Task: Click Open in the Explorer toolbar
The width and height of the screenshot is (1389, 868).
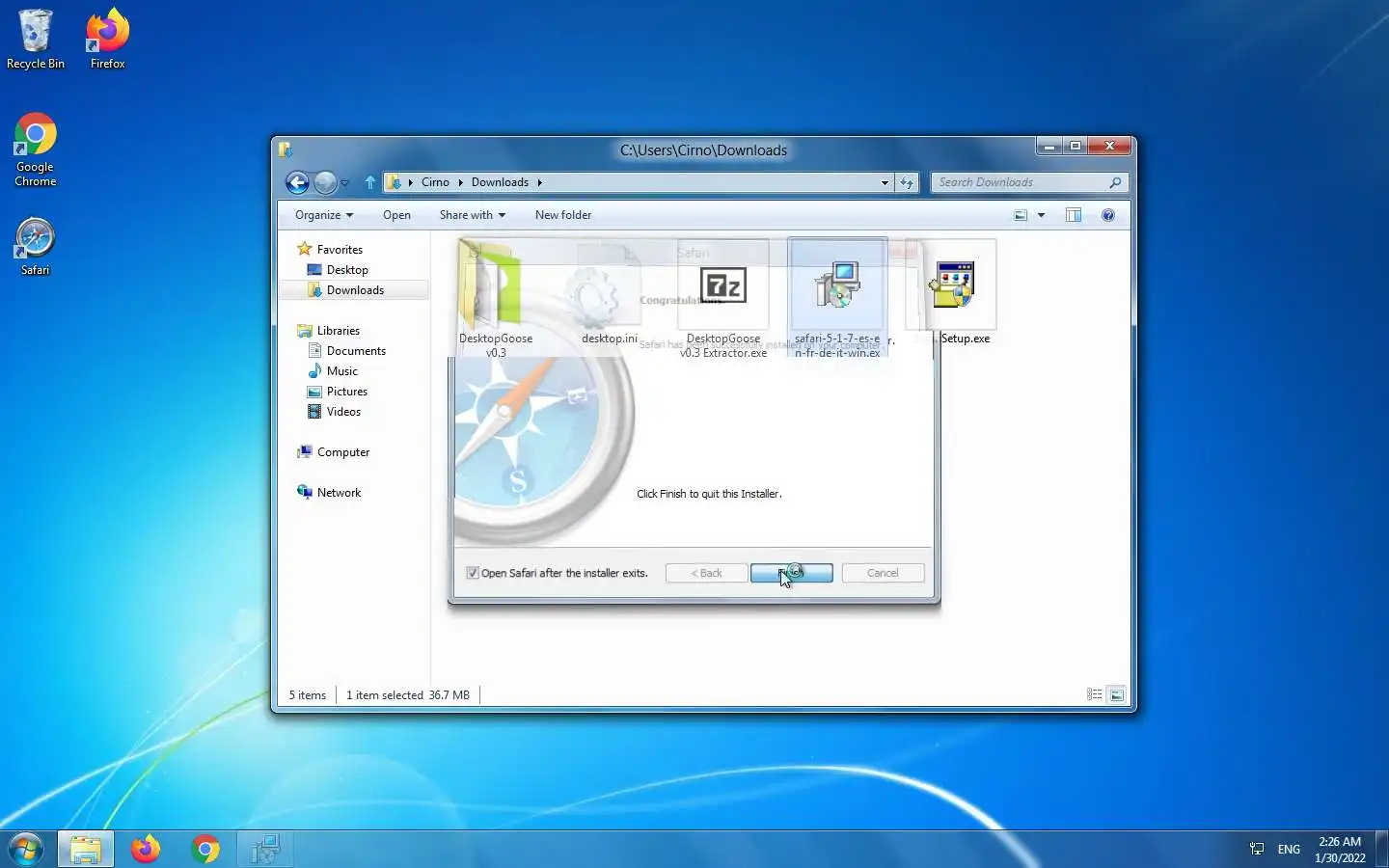Action: pyautogui.click(x=396, y=215)
